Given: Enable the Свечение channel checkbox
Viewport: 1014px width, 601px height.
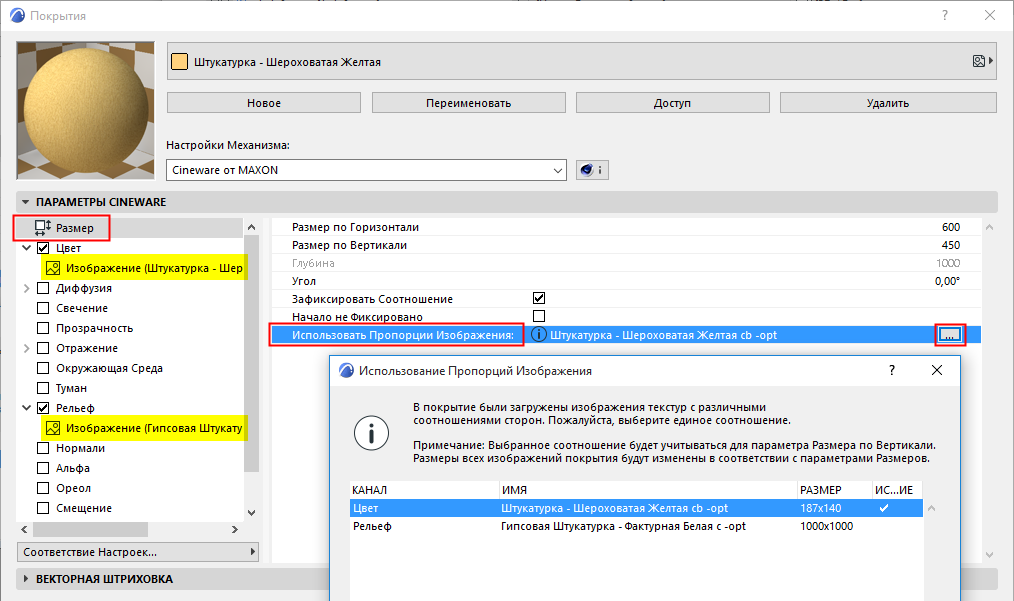Looking at the screenshot, I should click(43, 308).
